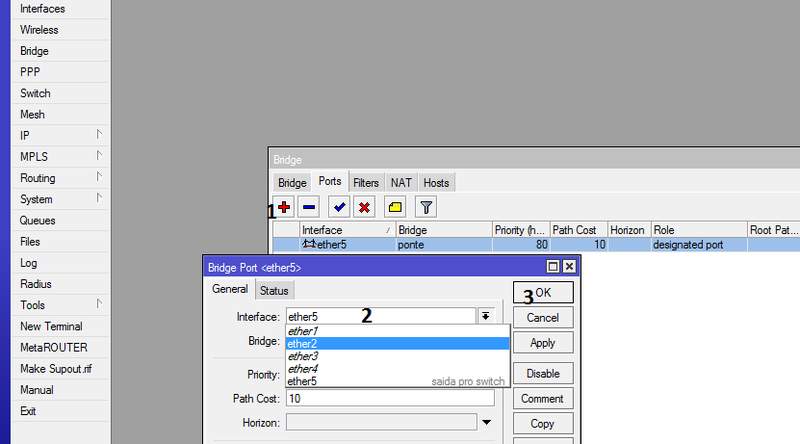Switch to the NAT tab
This screenshot has width=800, height=444.
pos(401,183)
